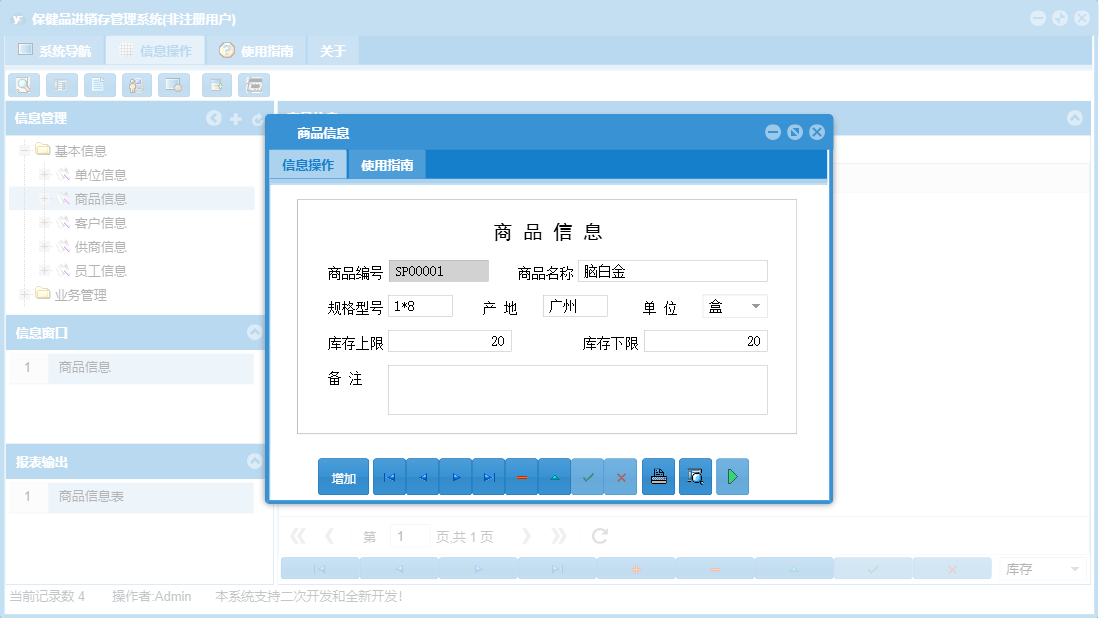1099x618 pixels.
Task: Select the report document icon in the toolbar
Action: tap(99, 85)
